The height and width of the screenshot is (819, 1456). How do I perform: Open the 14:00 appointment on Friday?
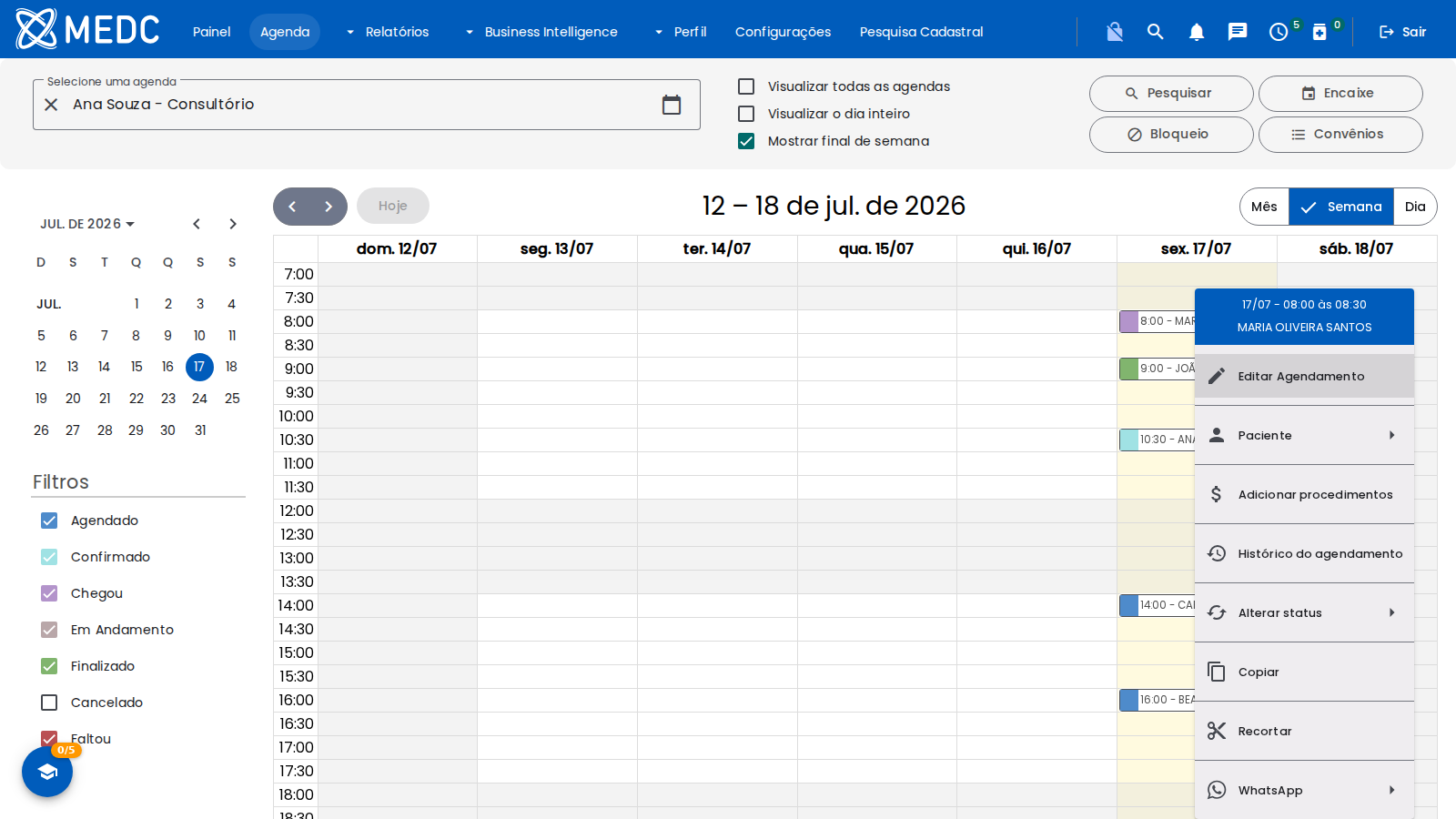[x=1158, y=605]
